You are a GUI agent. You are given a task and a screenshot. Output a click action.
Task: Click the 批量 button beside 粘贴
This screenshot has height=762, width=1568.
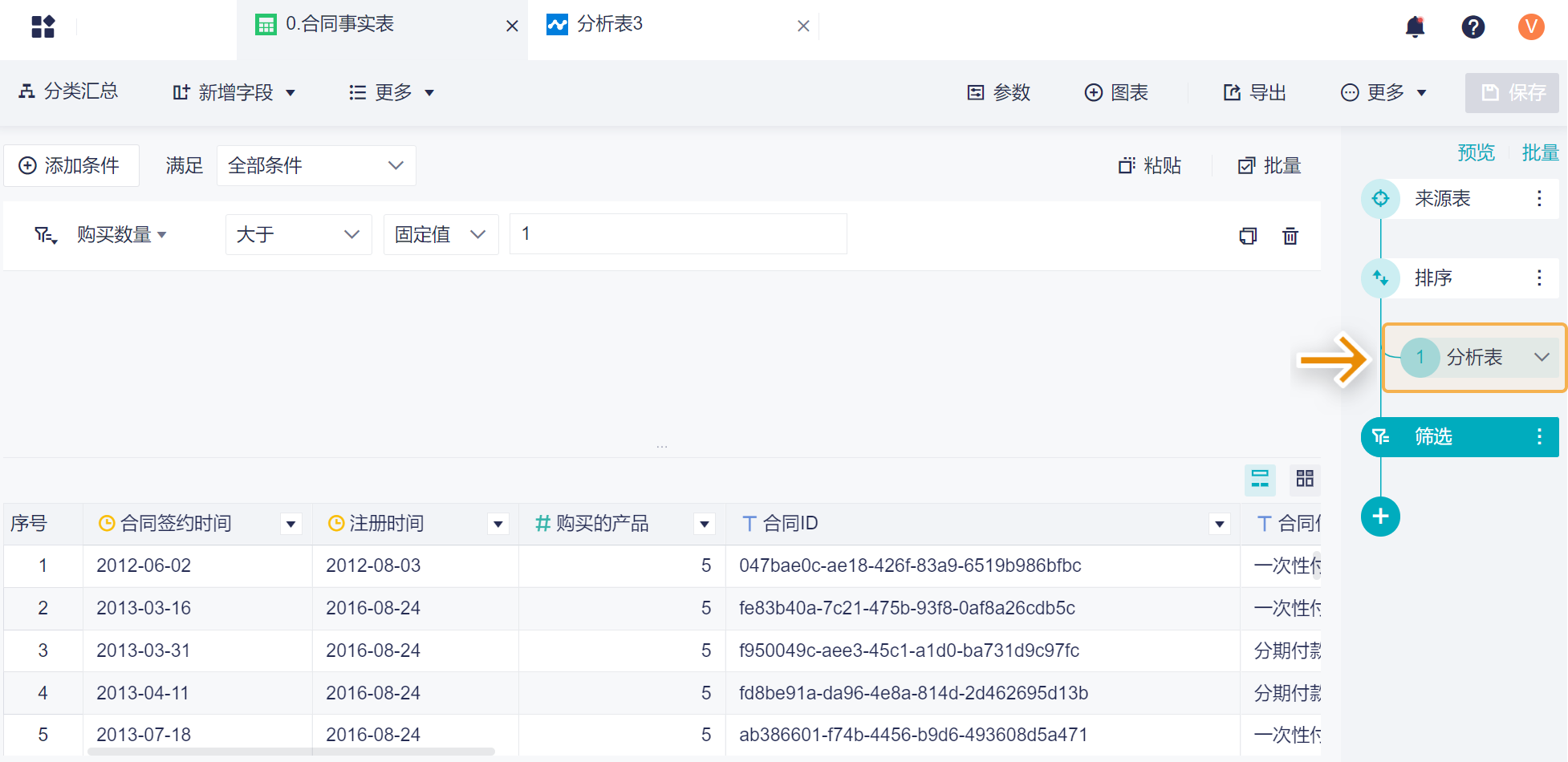pyautogui.click(x=1269, y=165)
